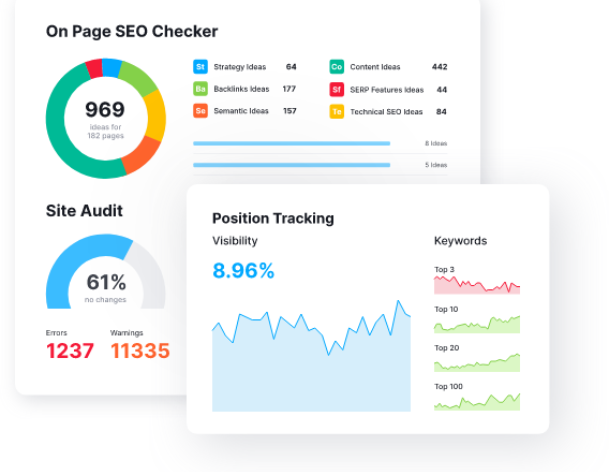Open the Position Tracking heading
Screen dimensions: 609x472
click(x=273, y=218)
